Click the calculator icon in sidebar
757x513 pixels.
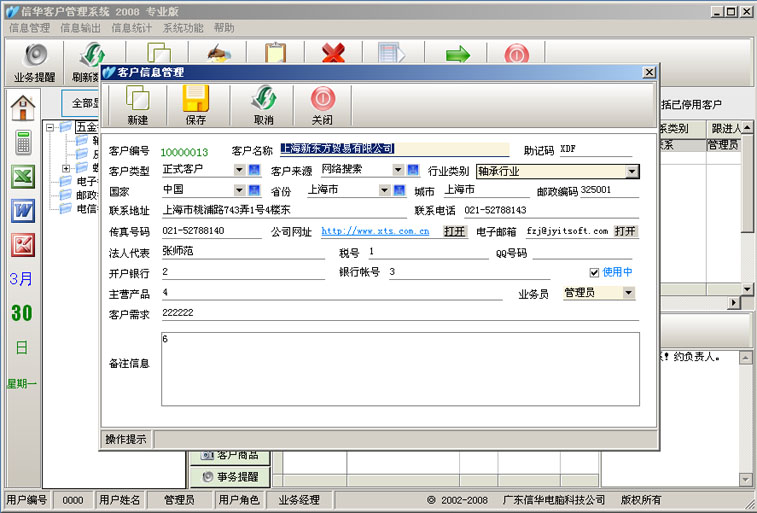22,141
